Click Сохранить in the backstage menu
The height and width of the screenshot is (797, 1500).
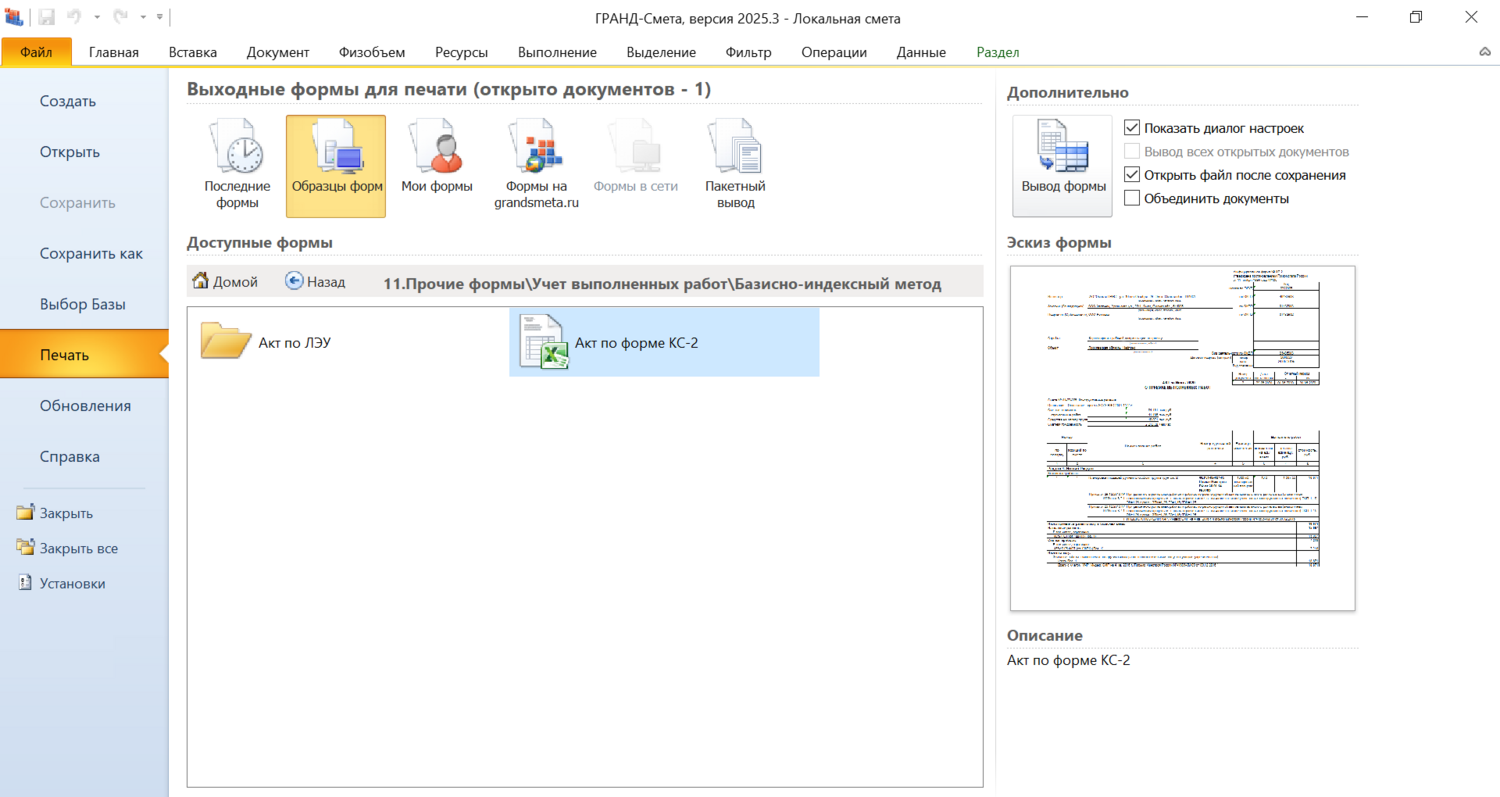[x=84, y=203]
